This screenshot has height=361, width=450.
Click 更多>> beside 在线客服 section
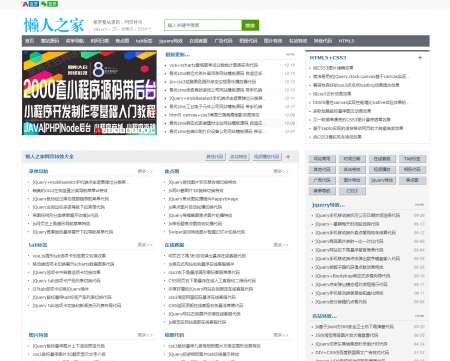[x=281, y=245]
